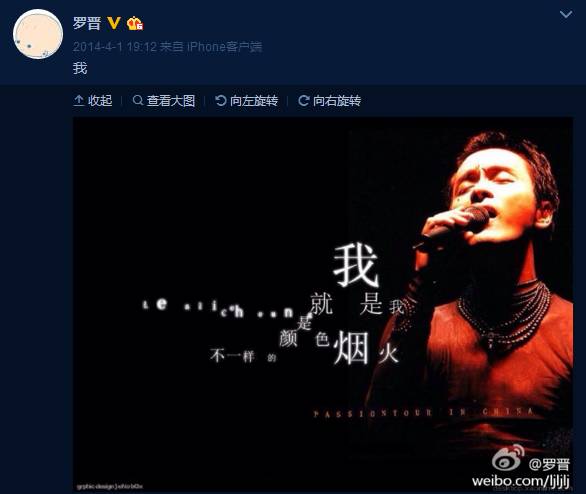Viewport: 586px width, 494px height.
Task: Open the post timestamp 2014-4-1 19:12
Action: pyautogui.click(x=115, y=47)
